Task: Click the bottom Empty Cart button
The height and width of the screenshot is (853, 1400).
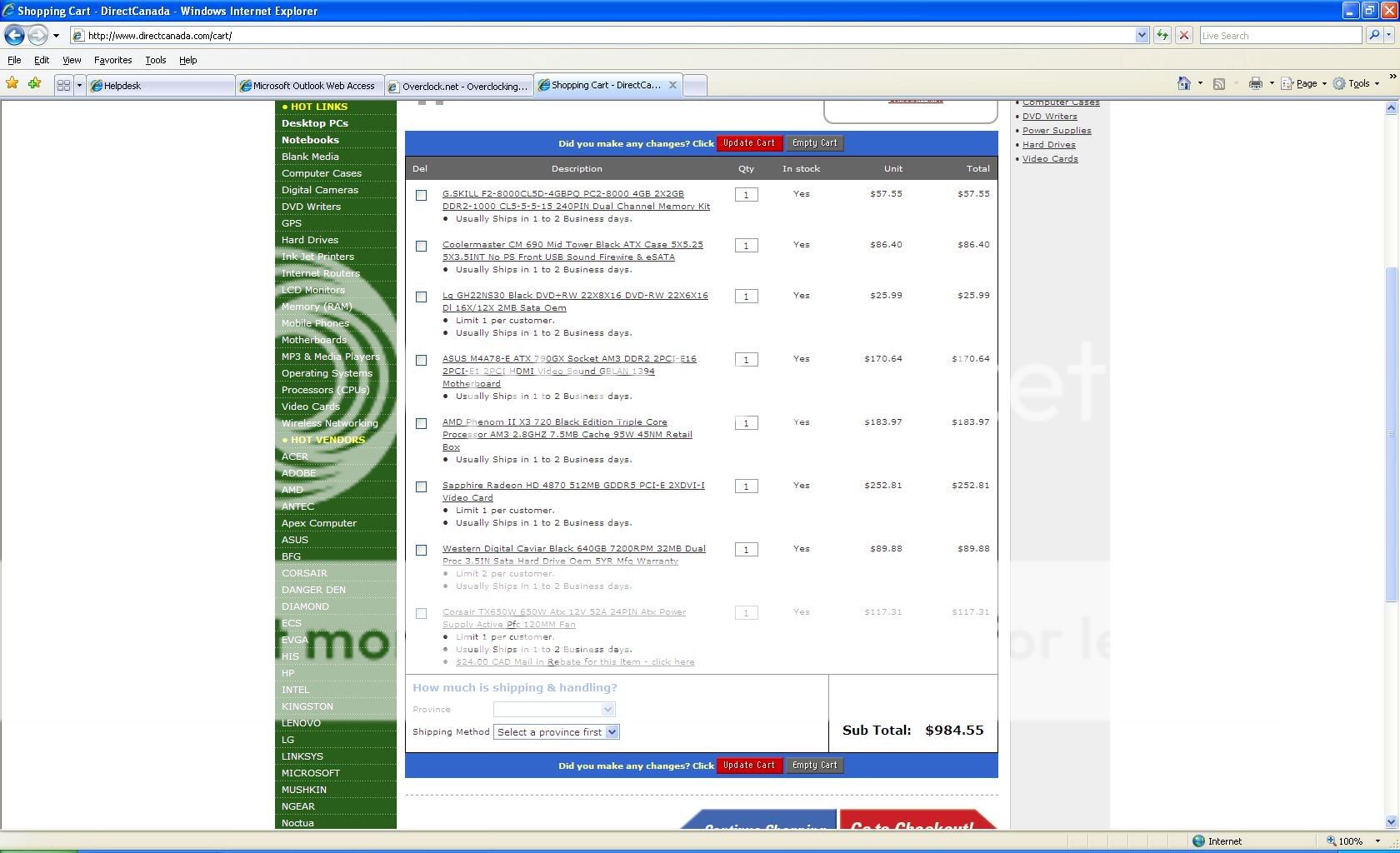Action: [815, 766]
